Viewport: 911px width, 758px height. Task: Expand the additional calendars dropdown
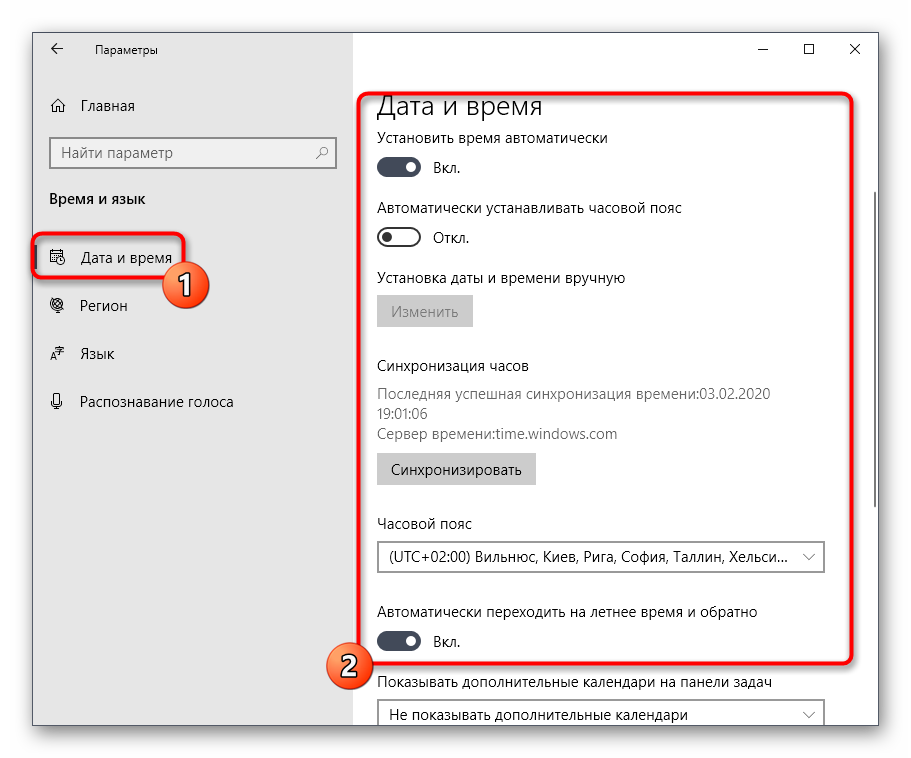click(600, 715)
